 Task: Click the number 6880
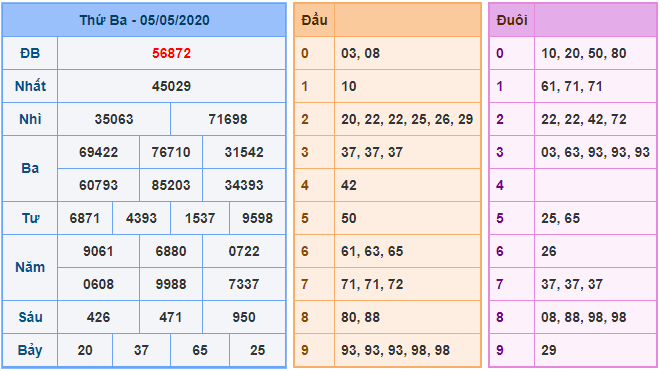click(171, 251)
